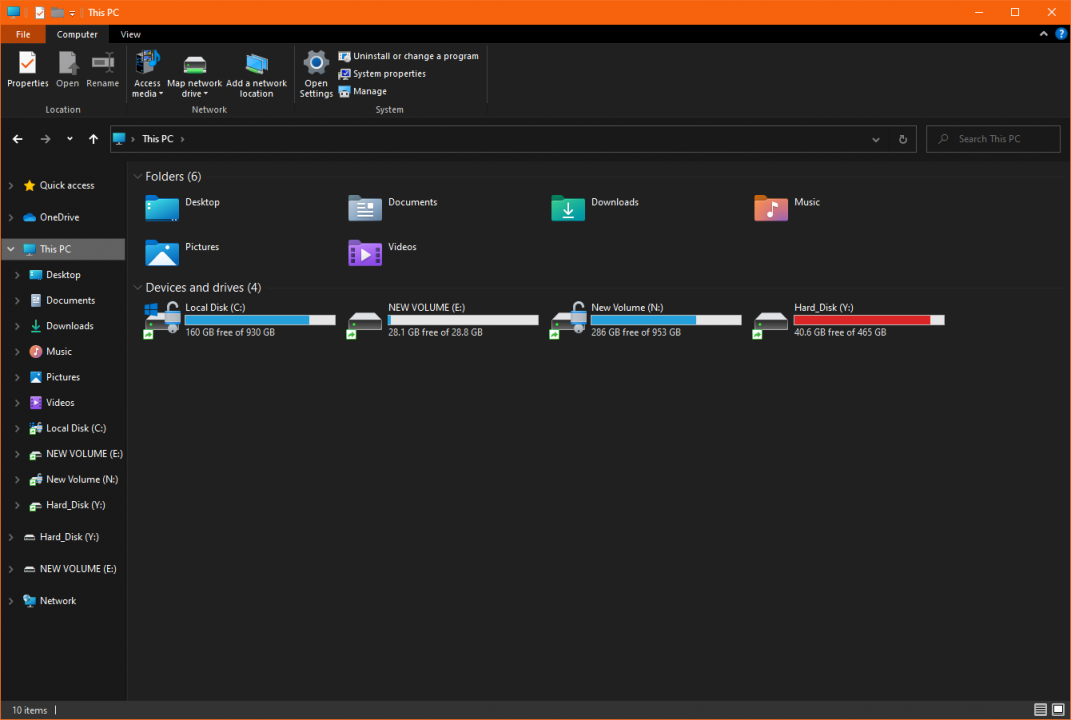Viewport: 1071px width, 720px height.
Task: Go up one folder level
Action: coord(93,140)
